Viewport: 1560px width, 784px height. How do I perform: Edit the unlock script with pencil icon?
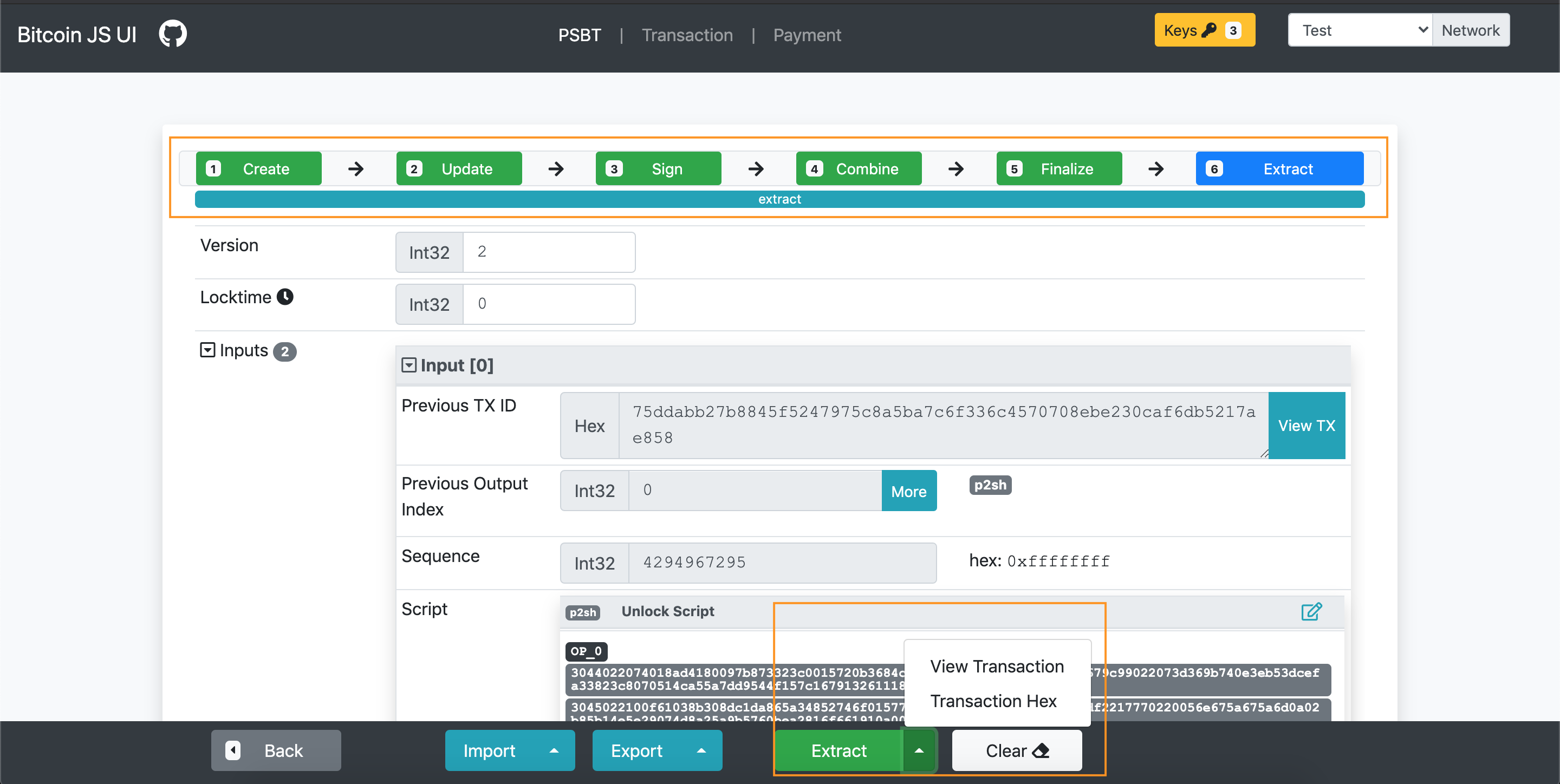(x=1311, y=611)
